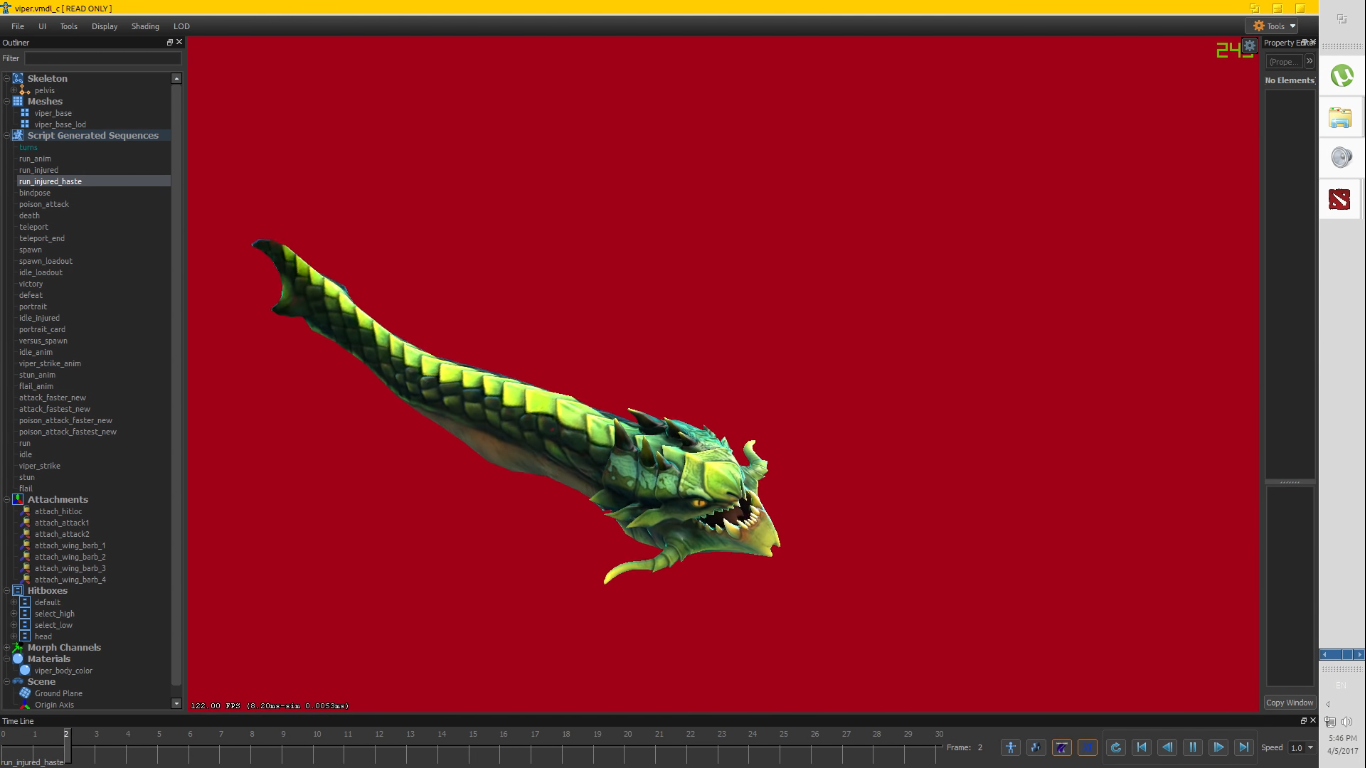Open the Tools menu in menu bar
The width and height of the screenshot is (1366, 768).
click(x=69, y=26)
